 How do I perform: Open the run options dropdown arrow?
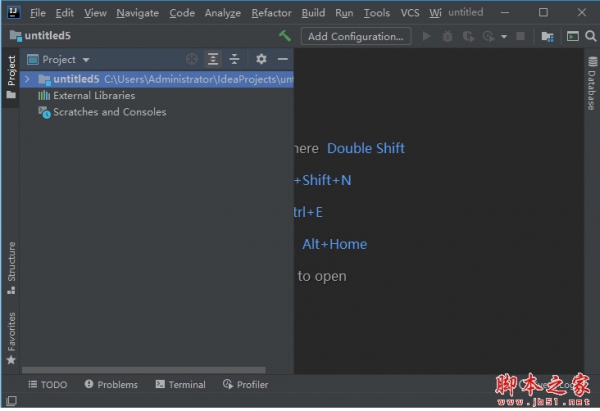pyautogui.click(x=504, y=37)
